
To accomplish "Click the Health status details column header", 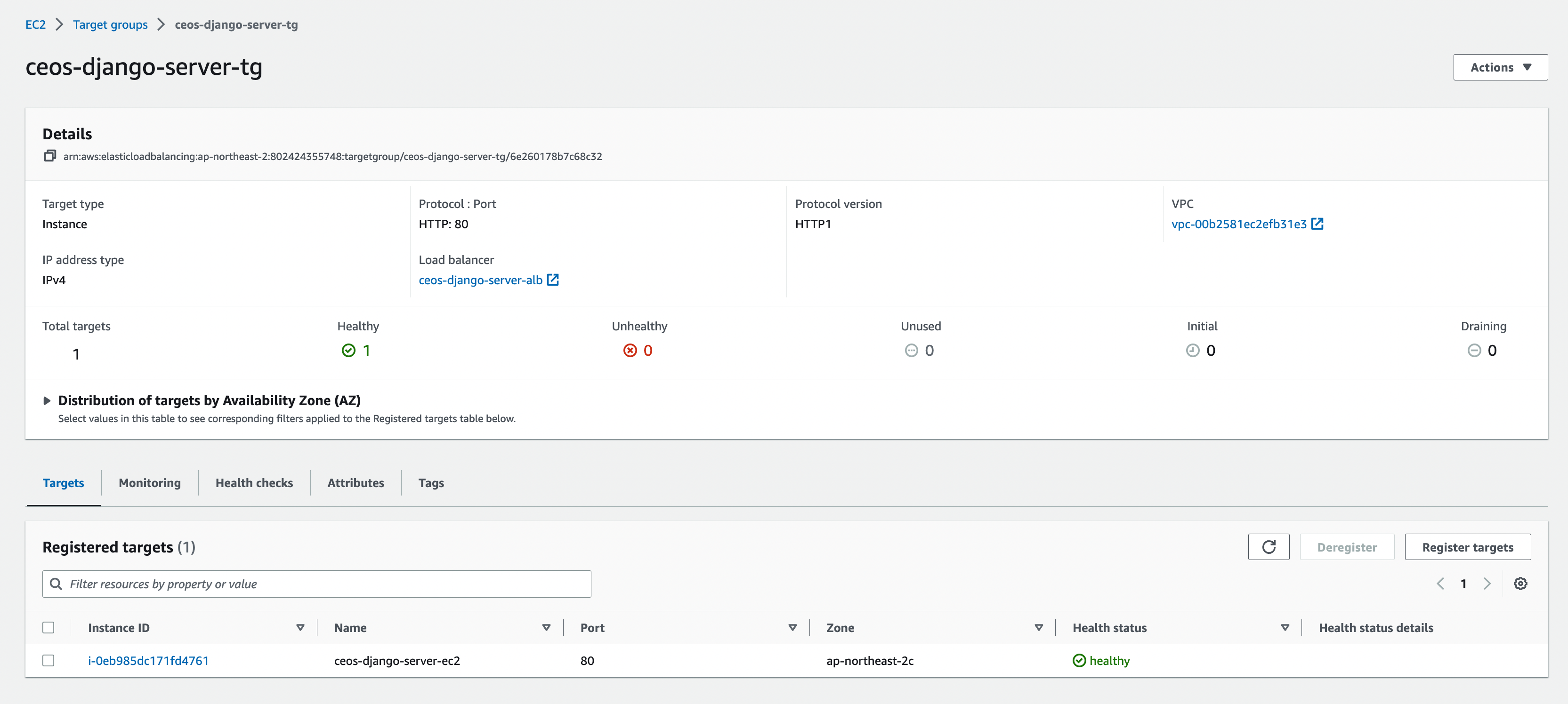I will (1376, 628).
